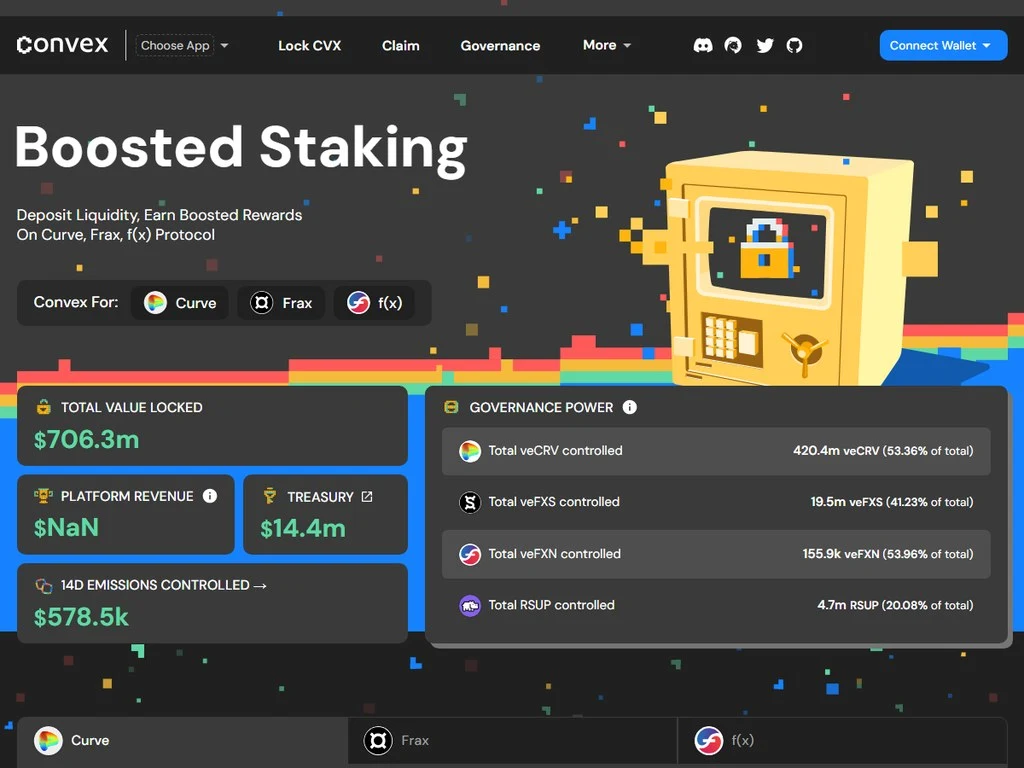Click RSUP row purple icon
The height and width of the screenshot is (768, 1024).
[x=470, y=605]
